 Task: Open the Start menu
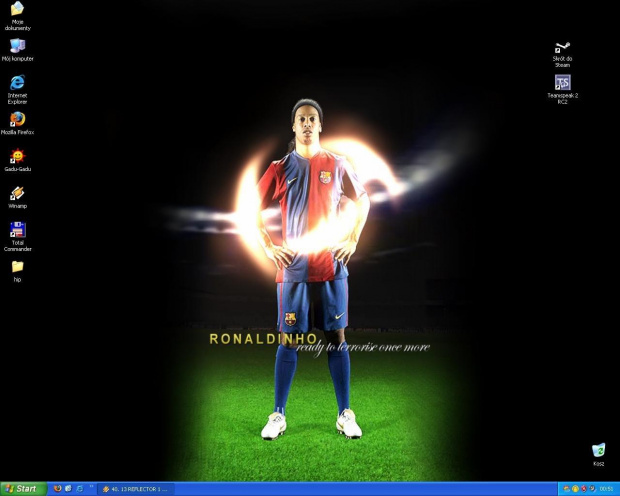[x=23, y=489]
